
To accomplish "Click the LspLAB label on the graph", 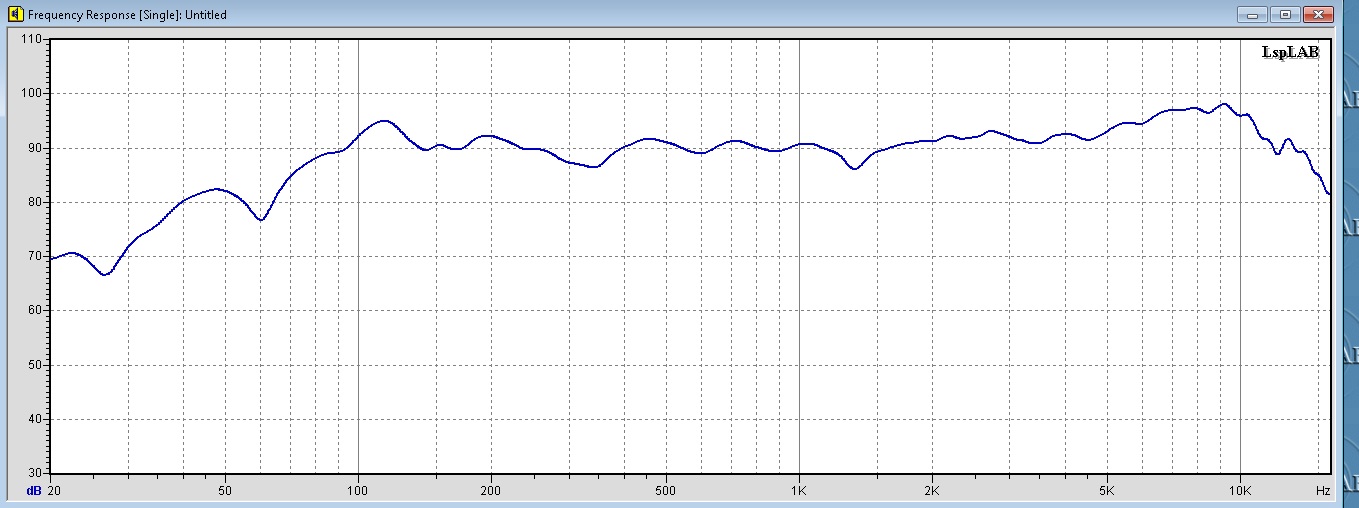I will tap(1291, 53).
